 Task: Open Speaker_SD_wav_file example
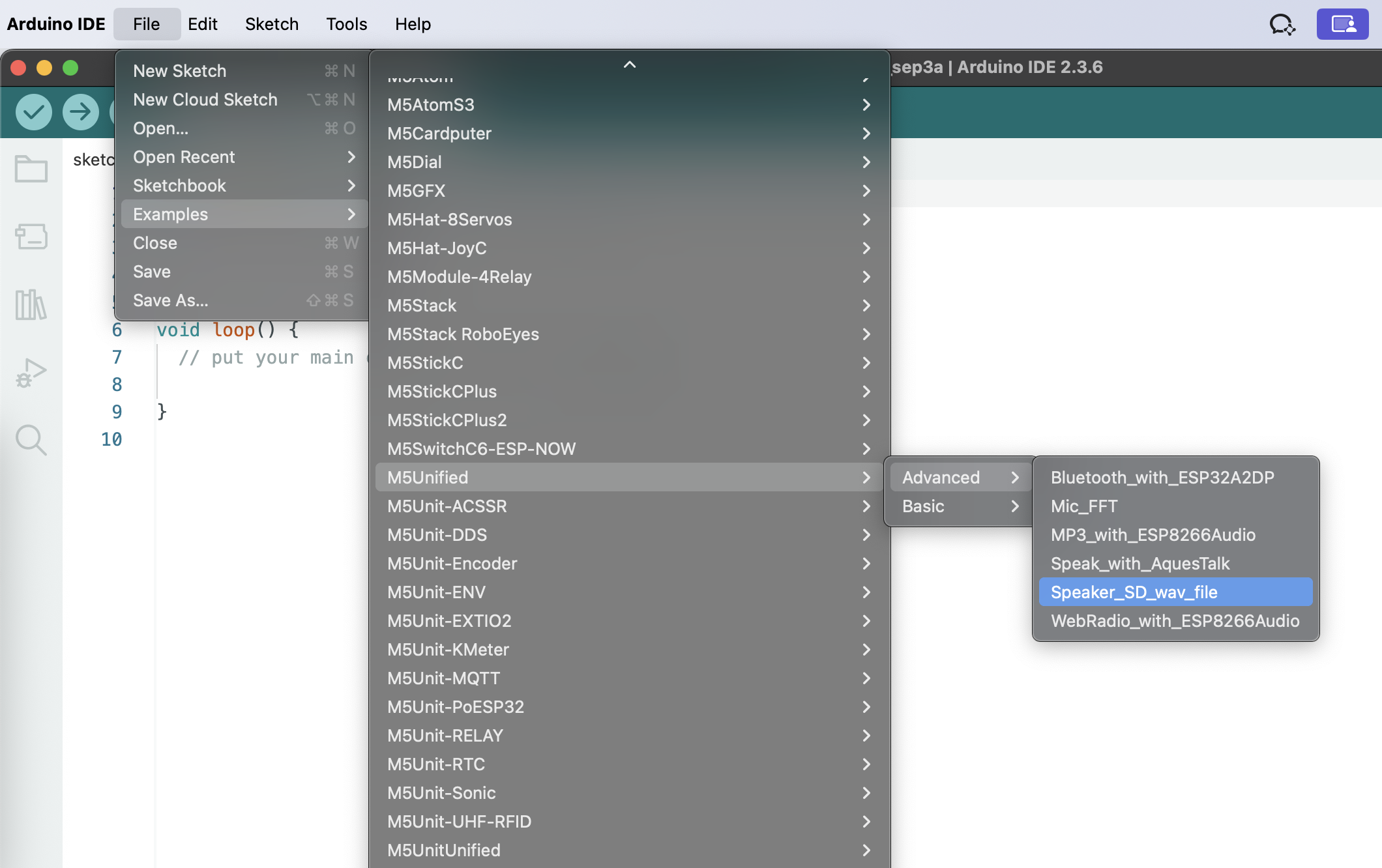click(1176, 592)
